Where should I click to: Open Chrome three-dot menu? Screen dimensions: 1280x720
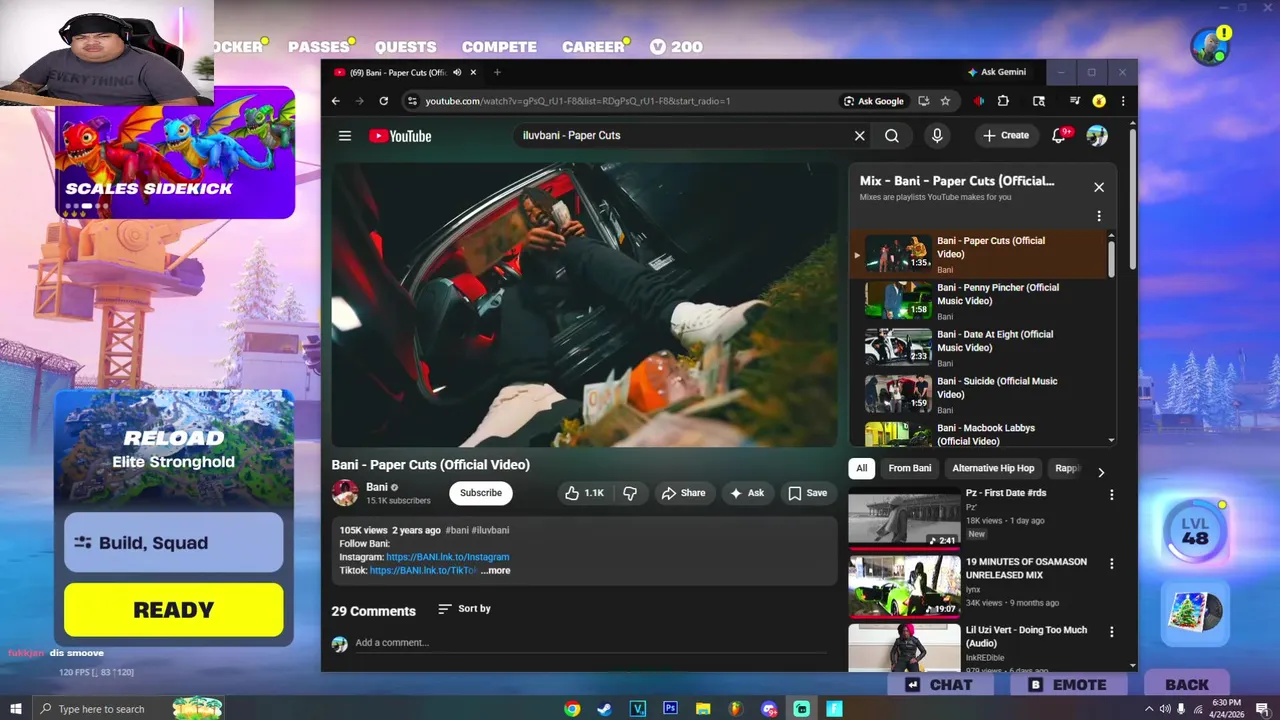pos(1123,101)
